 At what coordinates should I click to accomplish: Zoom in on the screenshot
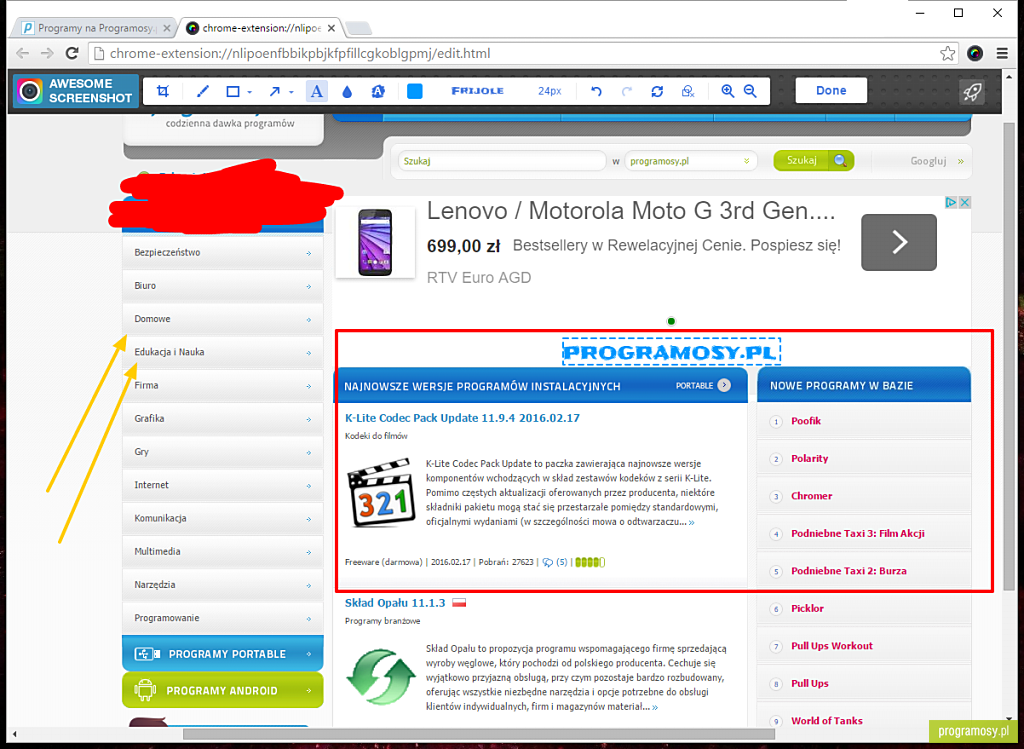click(728, 91)
